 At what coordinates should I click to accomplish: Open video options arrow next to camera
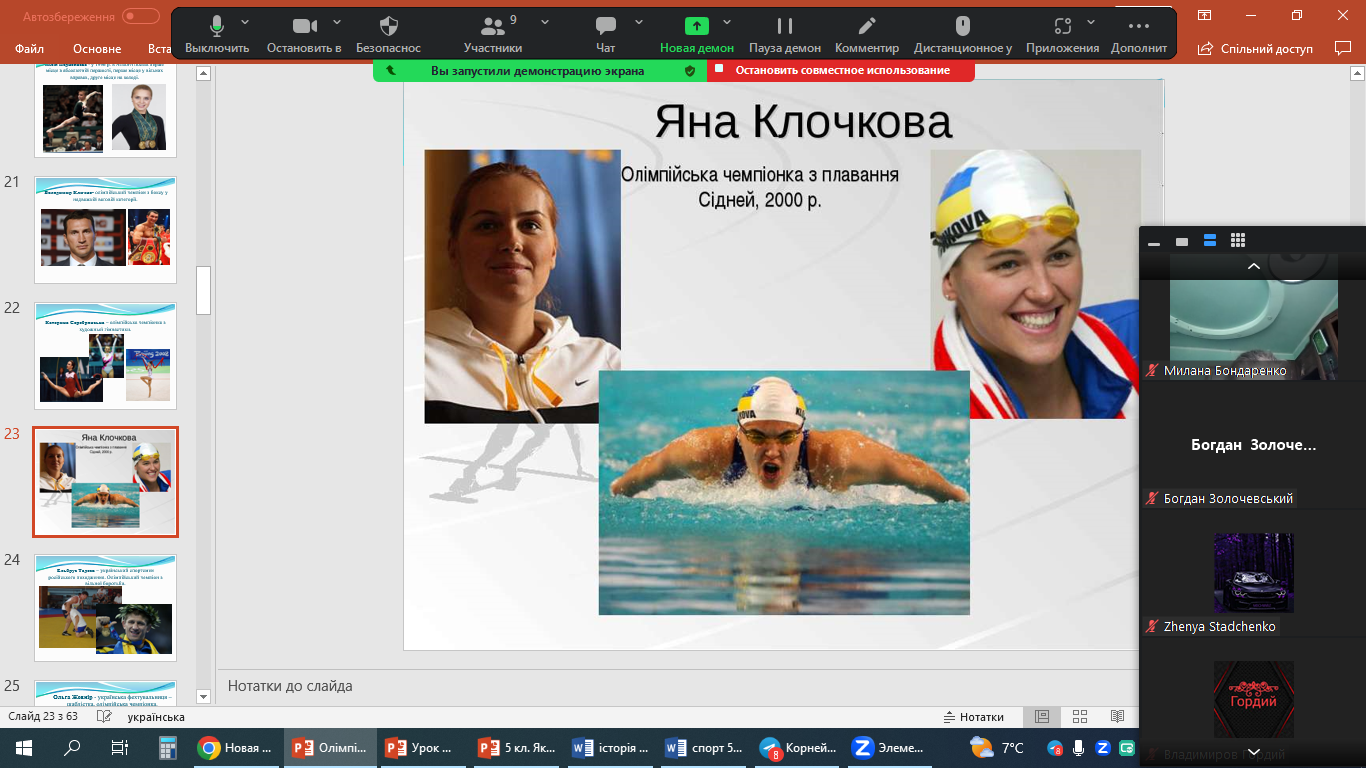click(x=337, y=22)
